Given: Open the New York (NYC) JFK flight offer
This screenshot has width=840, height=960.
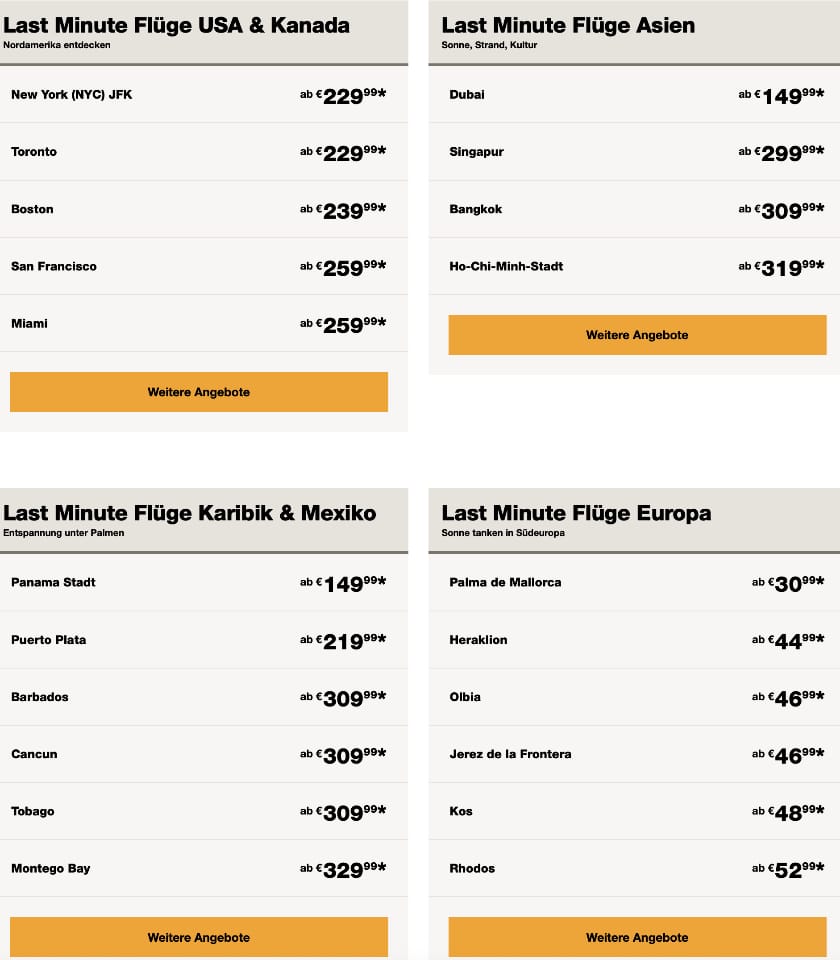Looking at the screenshot, I should [x=198, y=94].
